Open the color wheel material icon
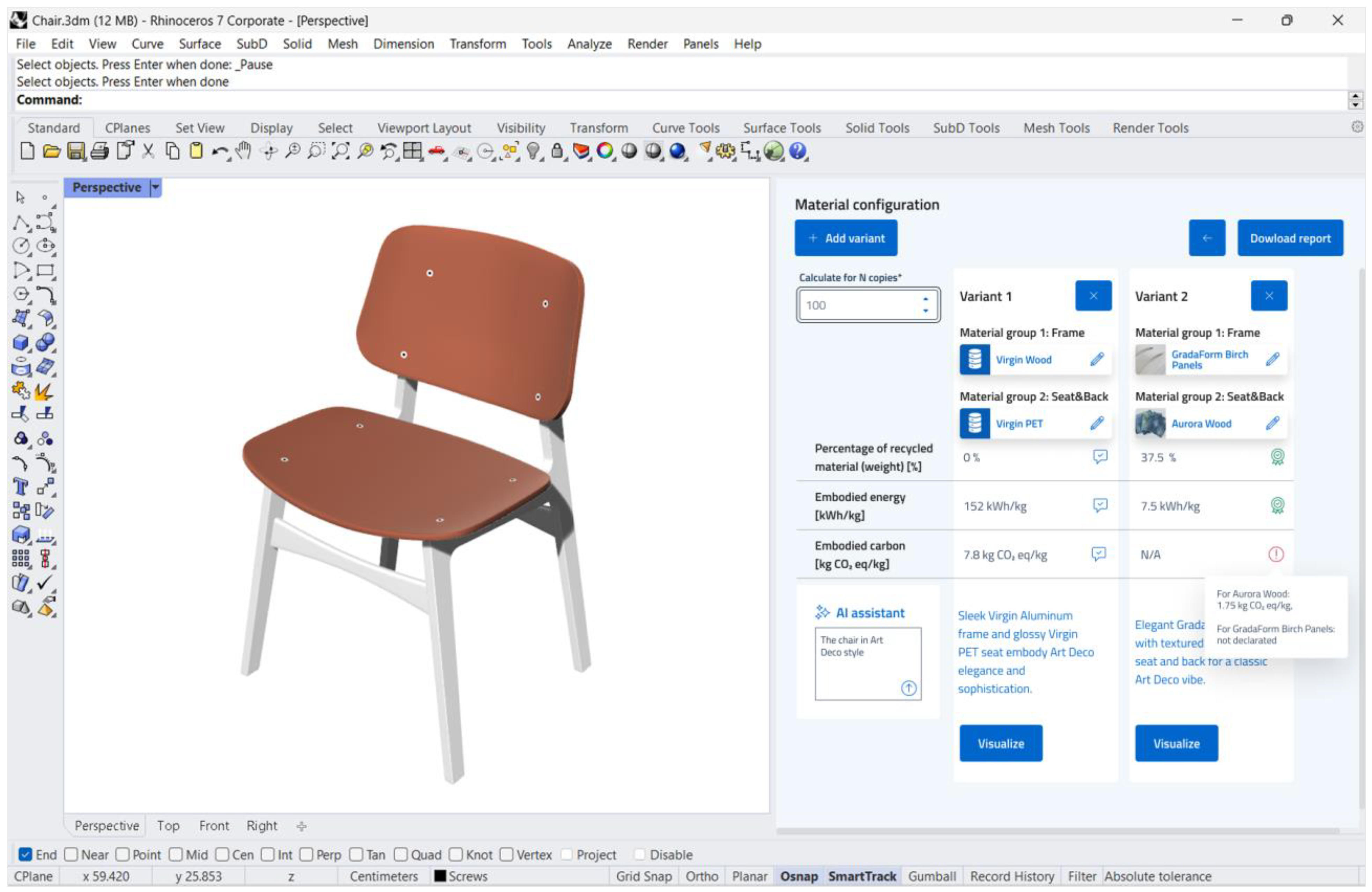1372x892 pixels. (x=605, y=151)
